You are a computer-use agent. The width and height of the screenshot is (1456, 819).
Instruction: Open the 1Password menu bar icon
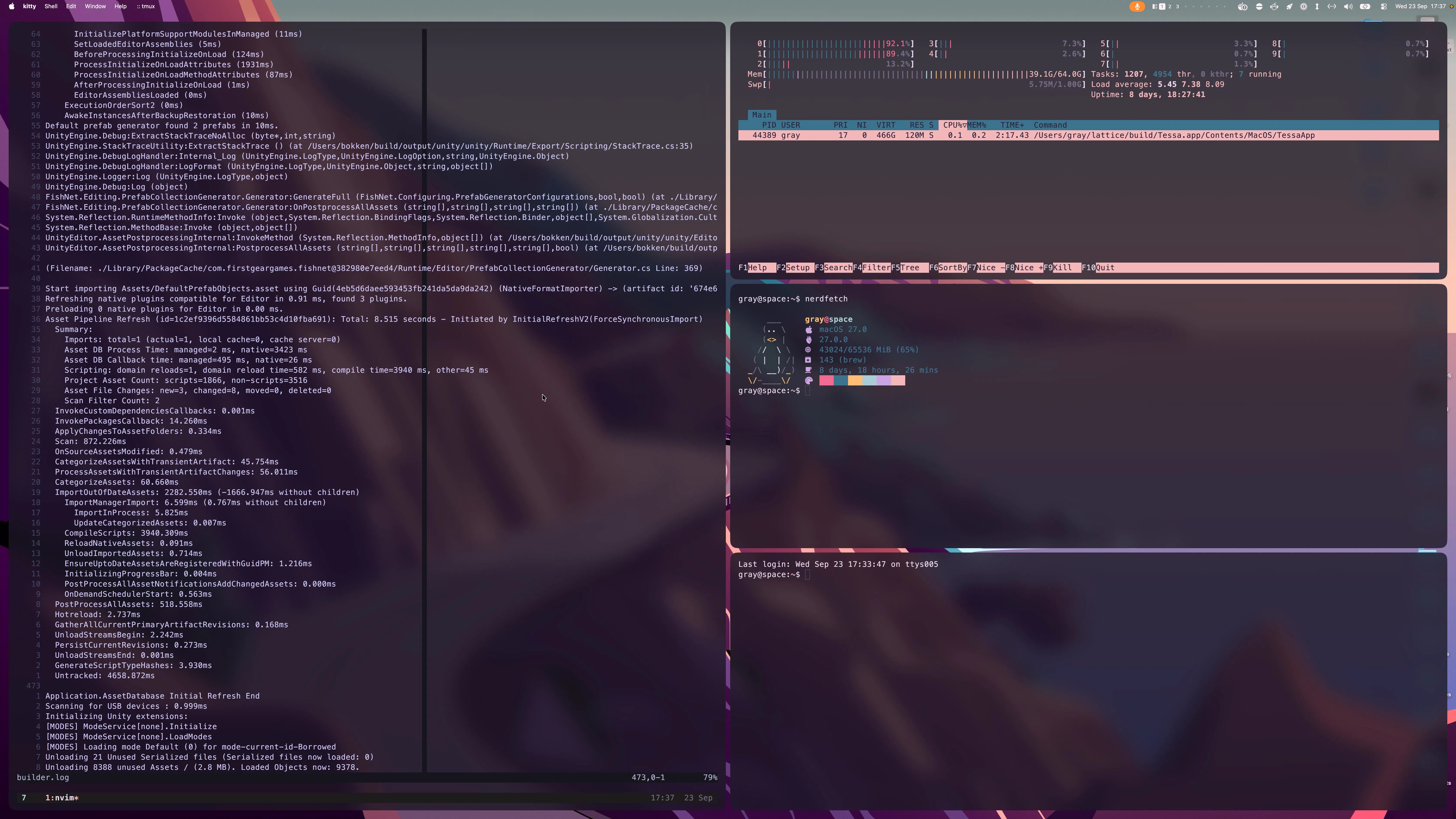[1303, 6]
